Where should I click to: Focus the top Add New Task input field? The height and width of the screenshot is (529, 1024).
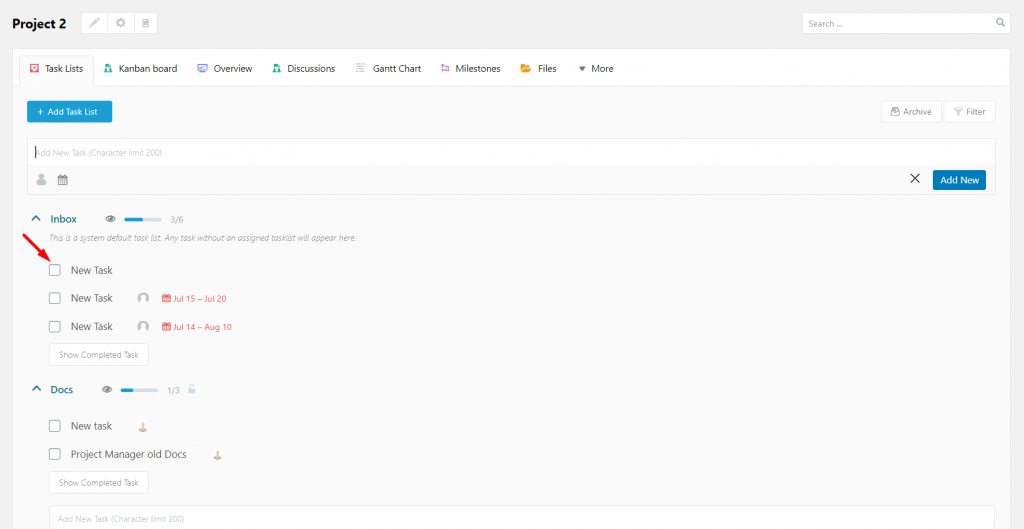point(511,152)
